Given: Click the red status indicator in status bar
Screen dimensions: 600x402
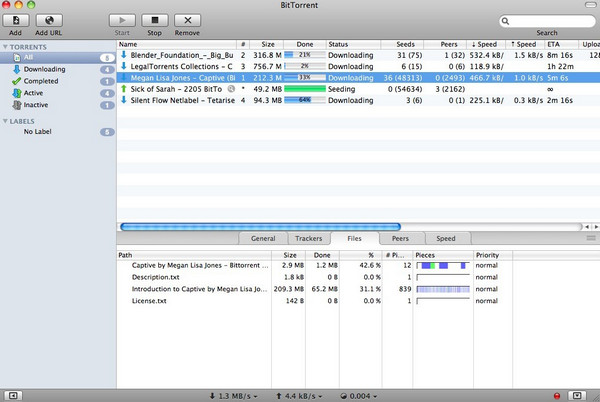Looking at the screenshot, I should [x=557, y=394].
